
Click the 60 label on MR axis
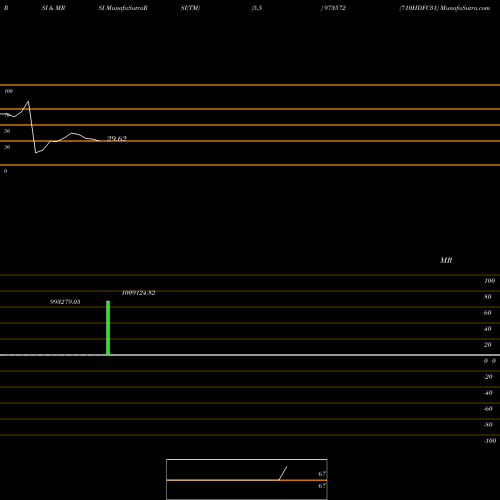coord(488,313)
